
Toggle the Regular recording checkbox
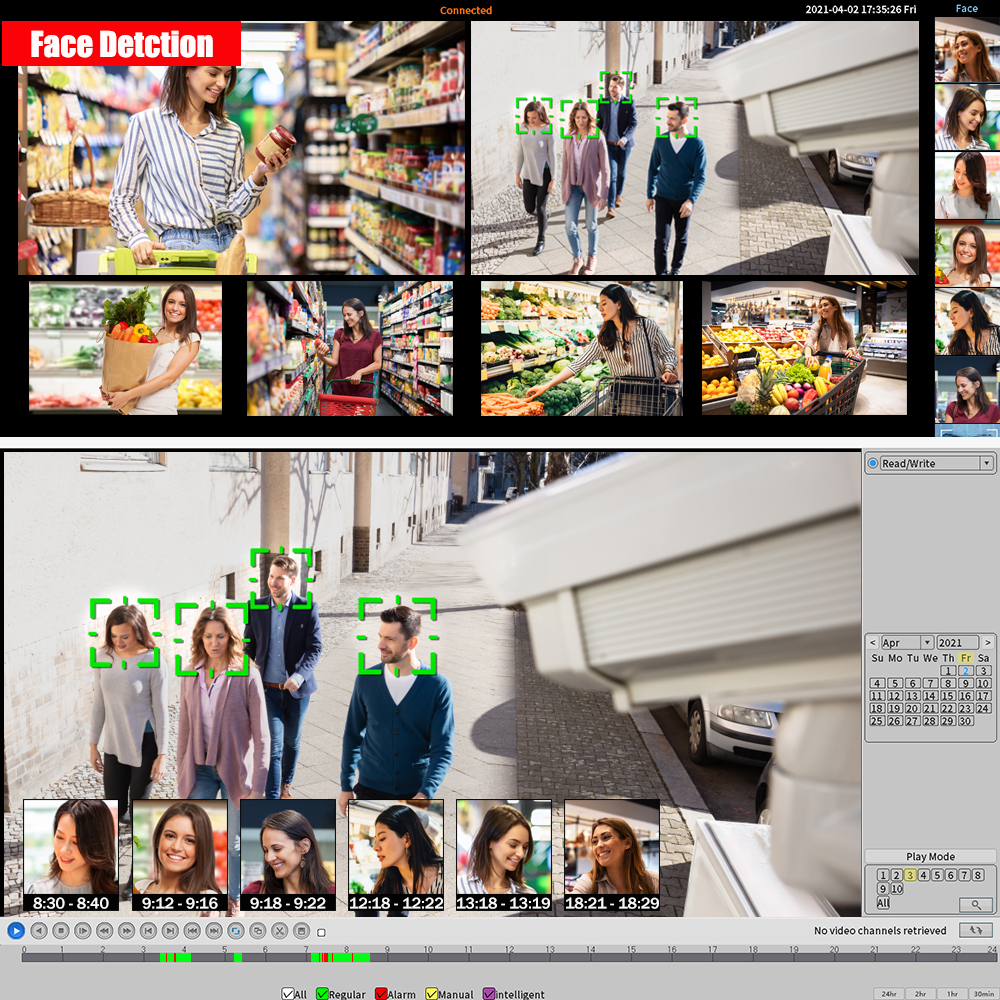pyautogui.click(x=323, y=994)
